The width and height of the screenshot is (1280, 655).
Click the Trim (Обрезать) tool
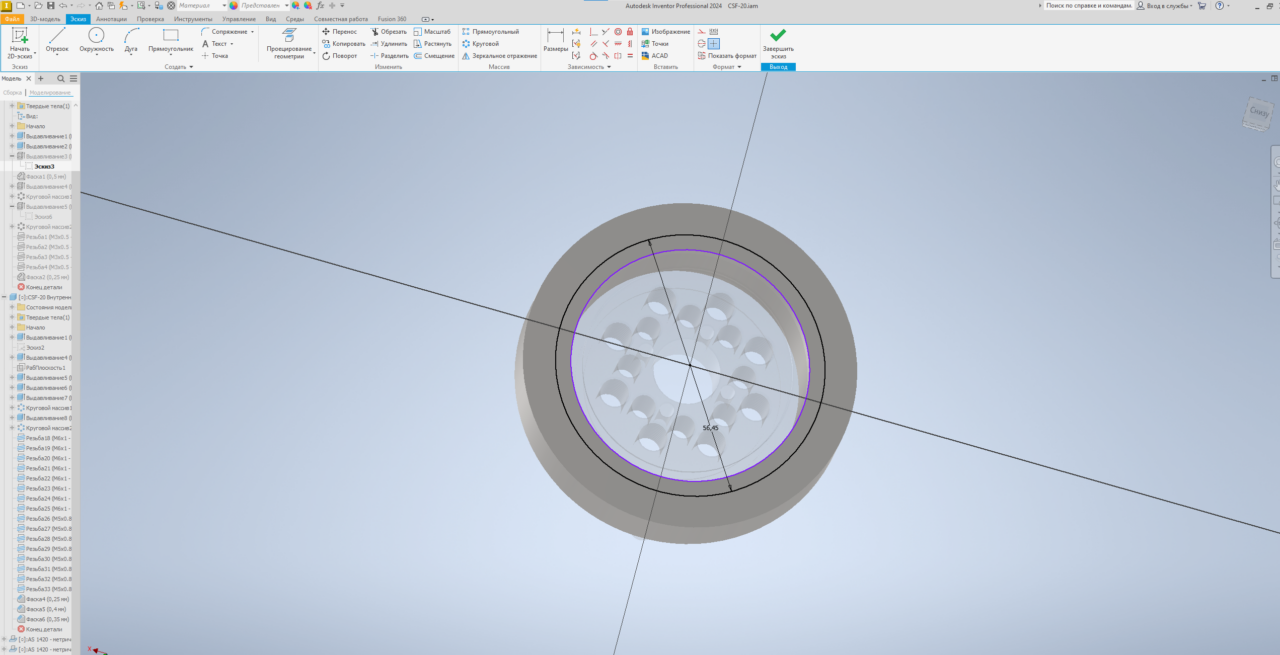click(x=388, y=32)
